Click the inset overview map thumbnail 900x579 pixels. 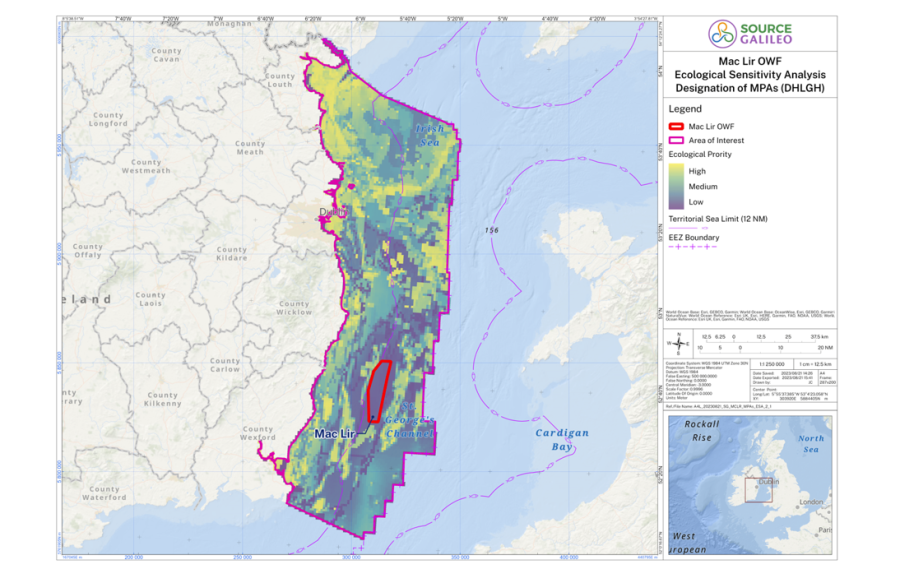click(x=750, y=485)
